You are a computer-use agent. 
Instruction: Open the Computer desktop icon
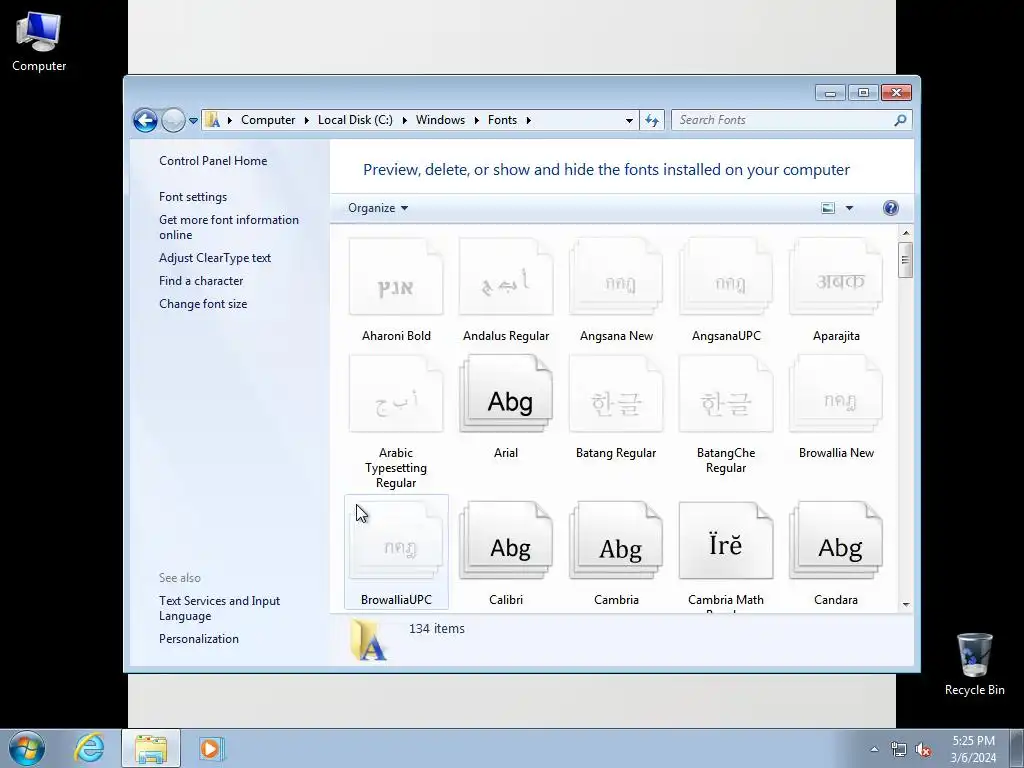39,40
